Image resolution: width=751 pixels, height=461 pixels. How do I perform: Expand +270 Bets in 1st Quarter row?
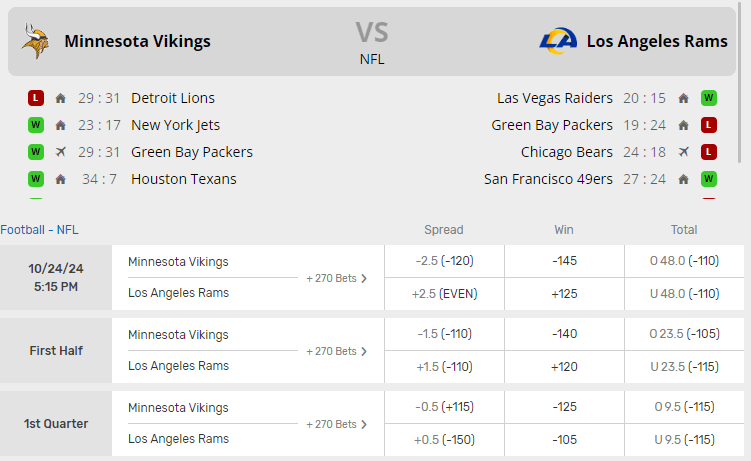click(x=337, y=424)
